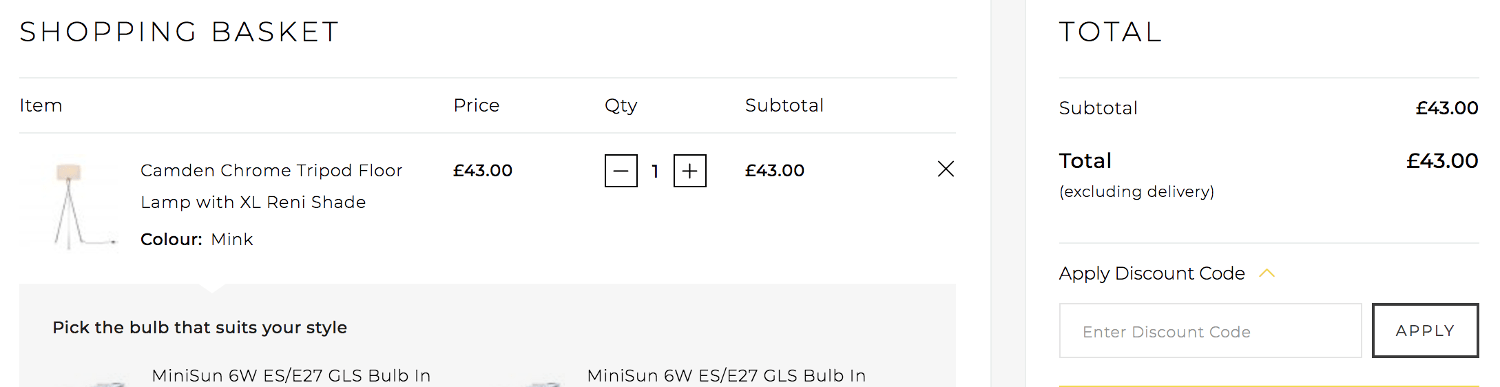1500x387 pixels.
Task: Select the right MiniSun 6W GLS bulb option
Action: pyautogui.click(x=726, y=376)
